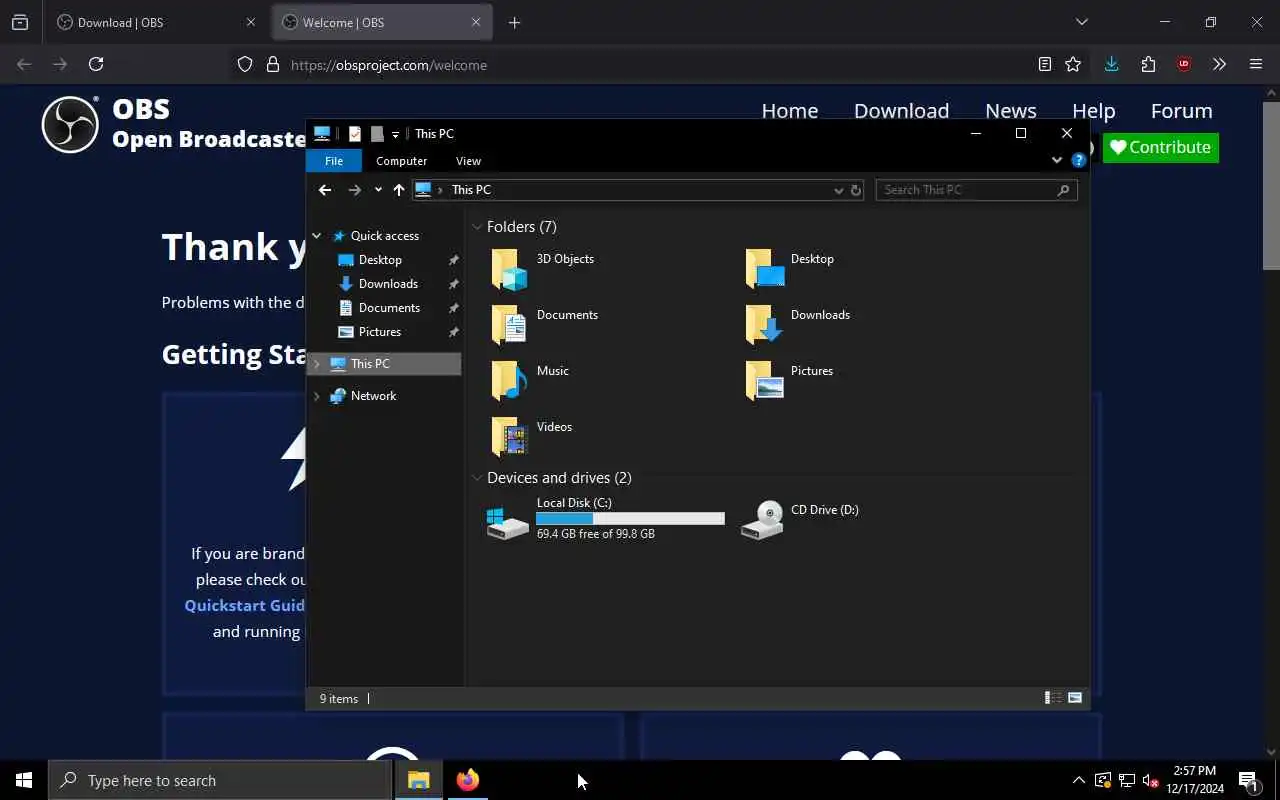The width and height of the screenshot is (1280, 800).
Task: Select the Documents folder in Folders section
Action: point(545,326)
